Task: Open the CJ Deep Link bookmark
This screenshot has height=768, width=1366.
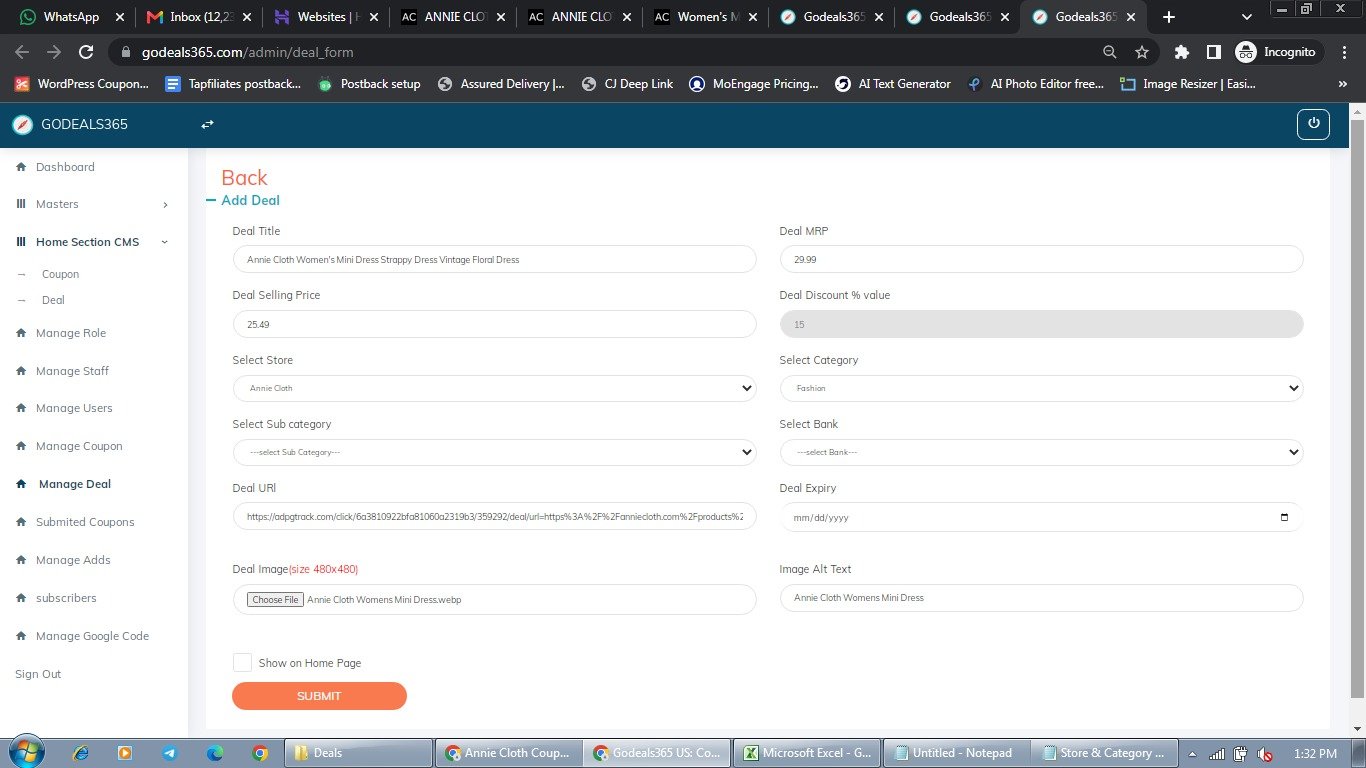Action: [627, 84]
